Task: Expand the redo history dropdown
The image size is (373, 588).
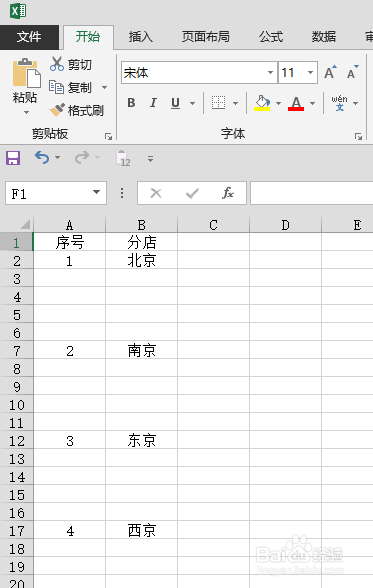Action: click(97, 158)
